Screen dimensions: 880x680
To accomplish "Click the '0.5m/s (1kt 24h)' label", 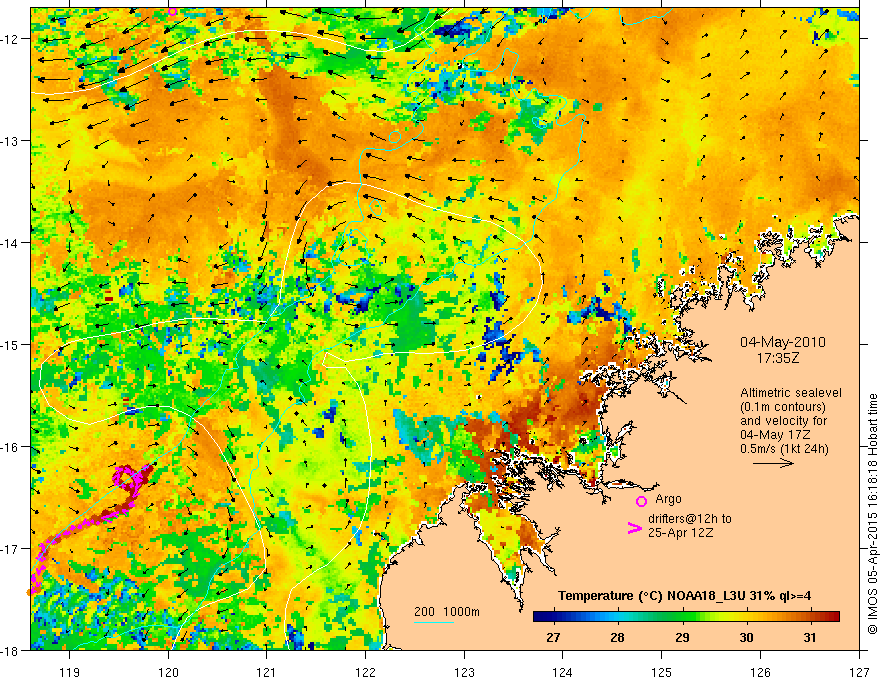I will coord(784,449).
